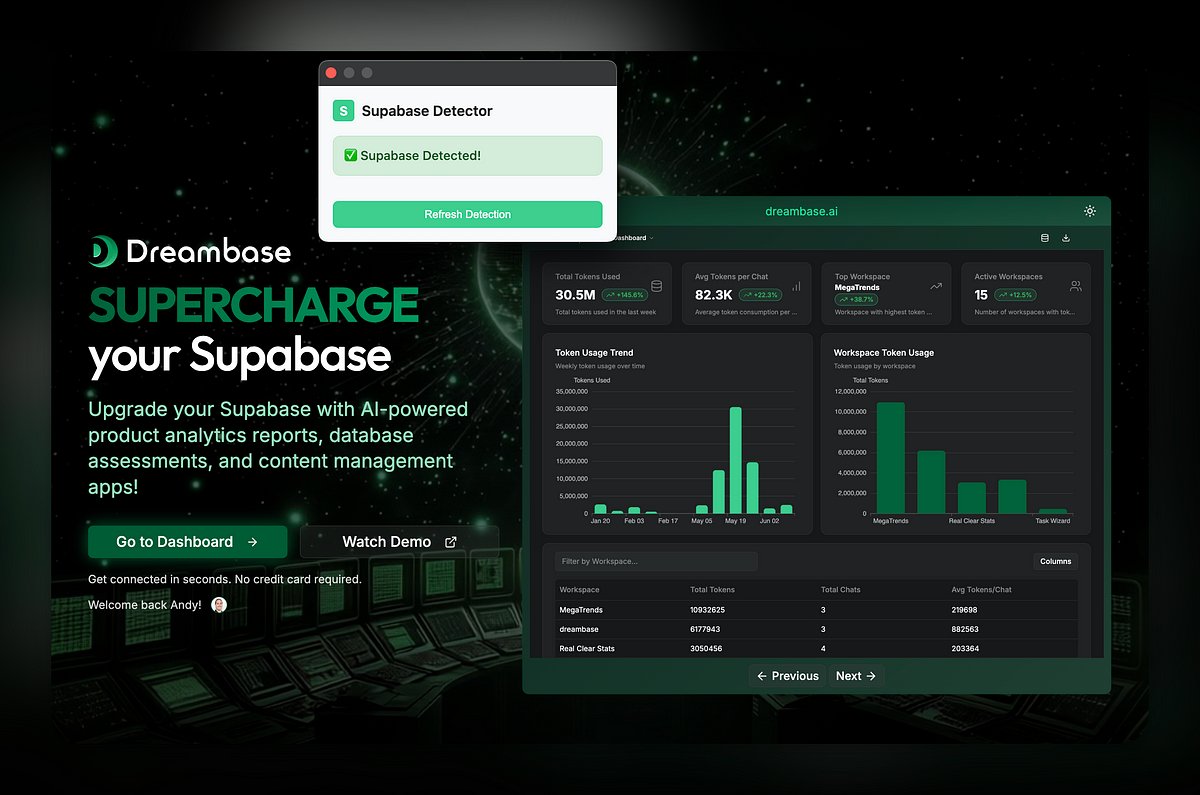Click the MegaTrends bar in Workspace Token Usage chart
Screen dimensions: 1200x795
(890, 458)
